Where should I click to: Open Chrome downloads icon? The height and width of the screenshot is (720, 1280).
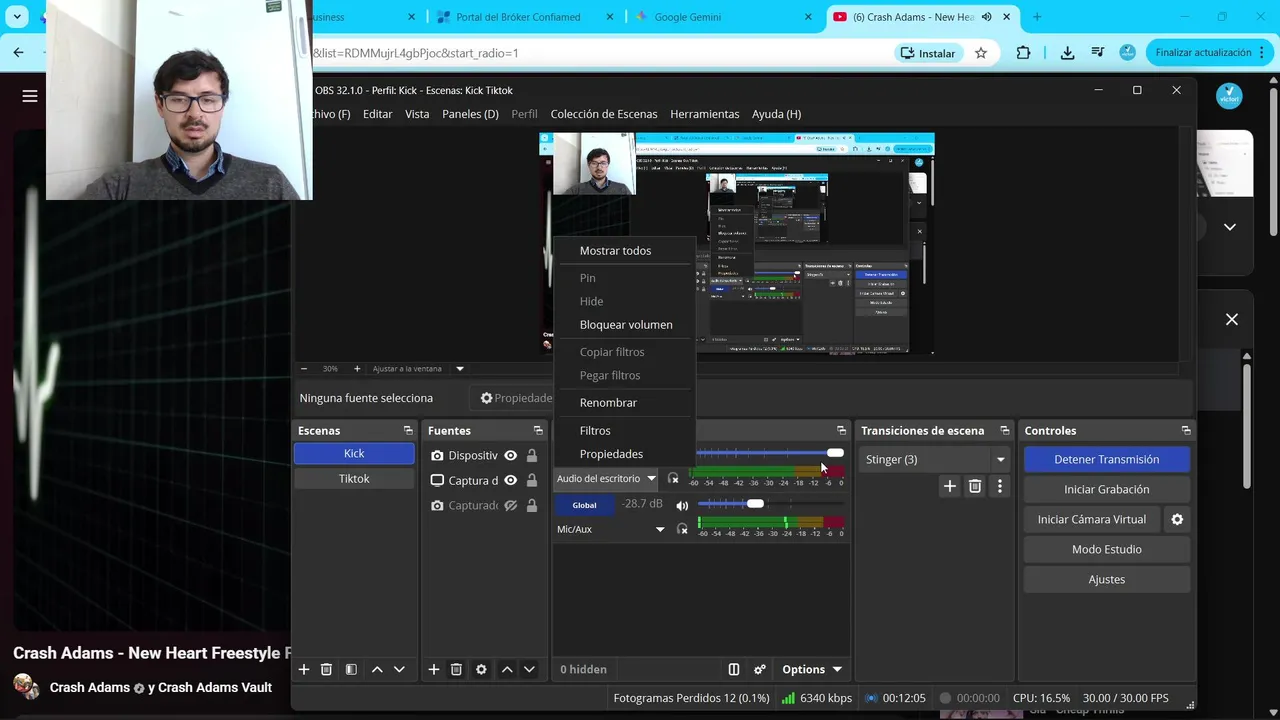1067,52
